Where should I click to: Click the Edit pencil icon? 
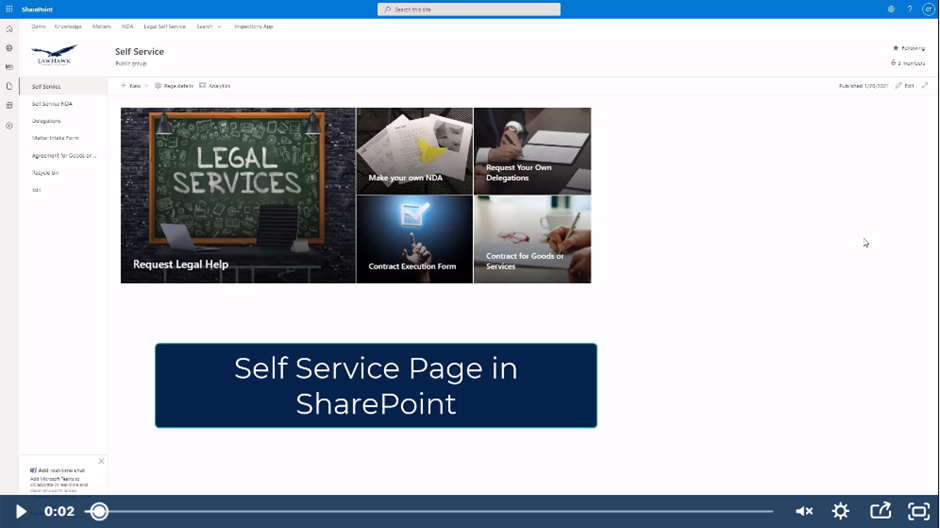click(899, 86)
